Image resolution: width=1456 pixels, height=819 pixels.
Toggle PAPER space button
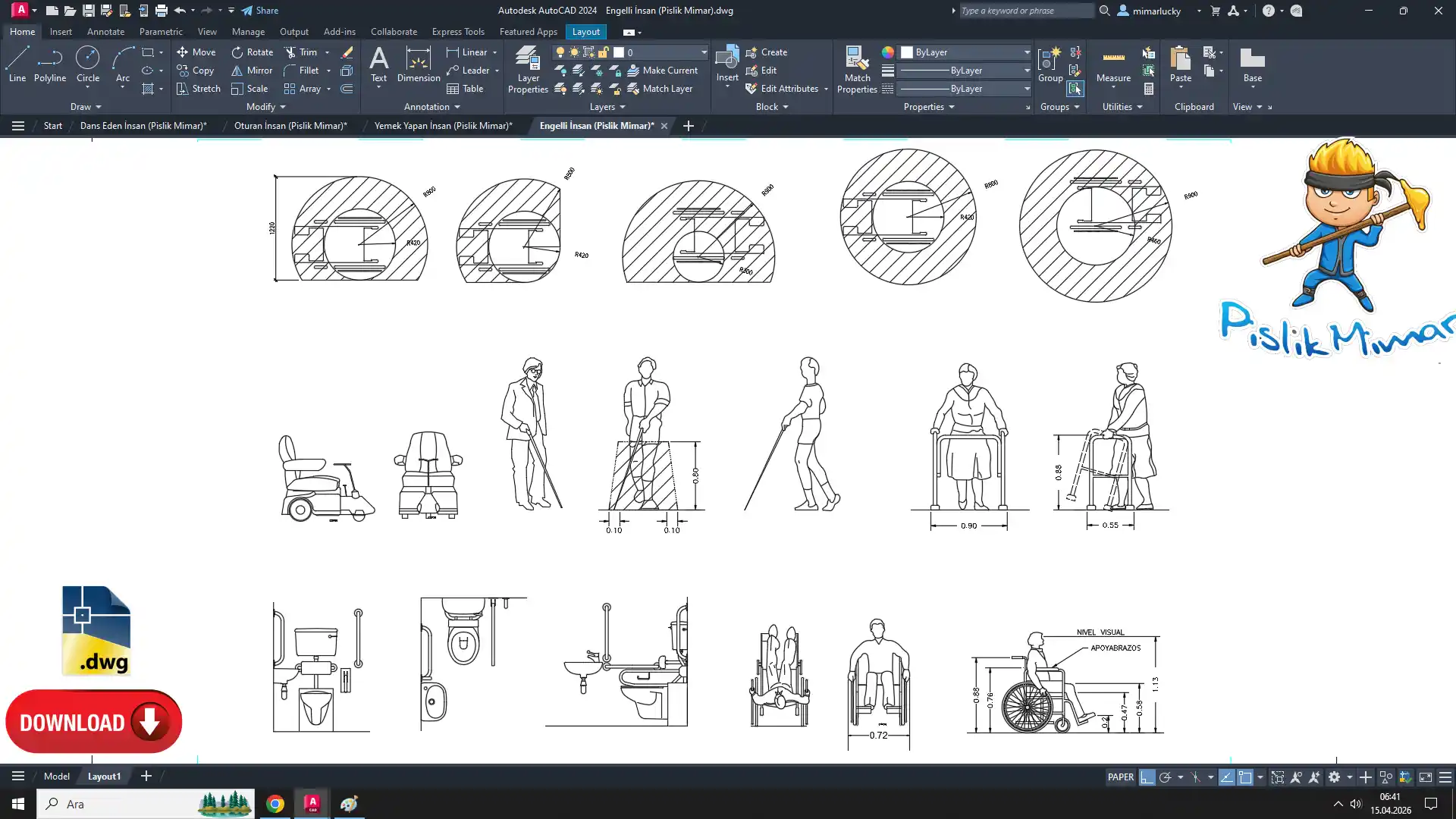pyautogui.click(x=1120, y=777)
